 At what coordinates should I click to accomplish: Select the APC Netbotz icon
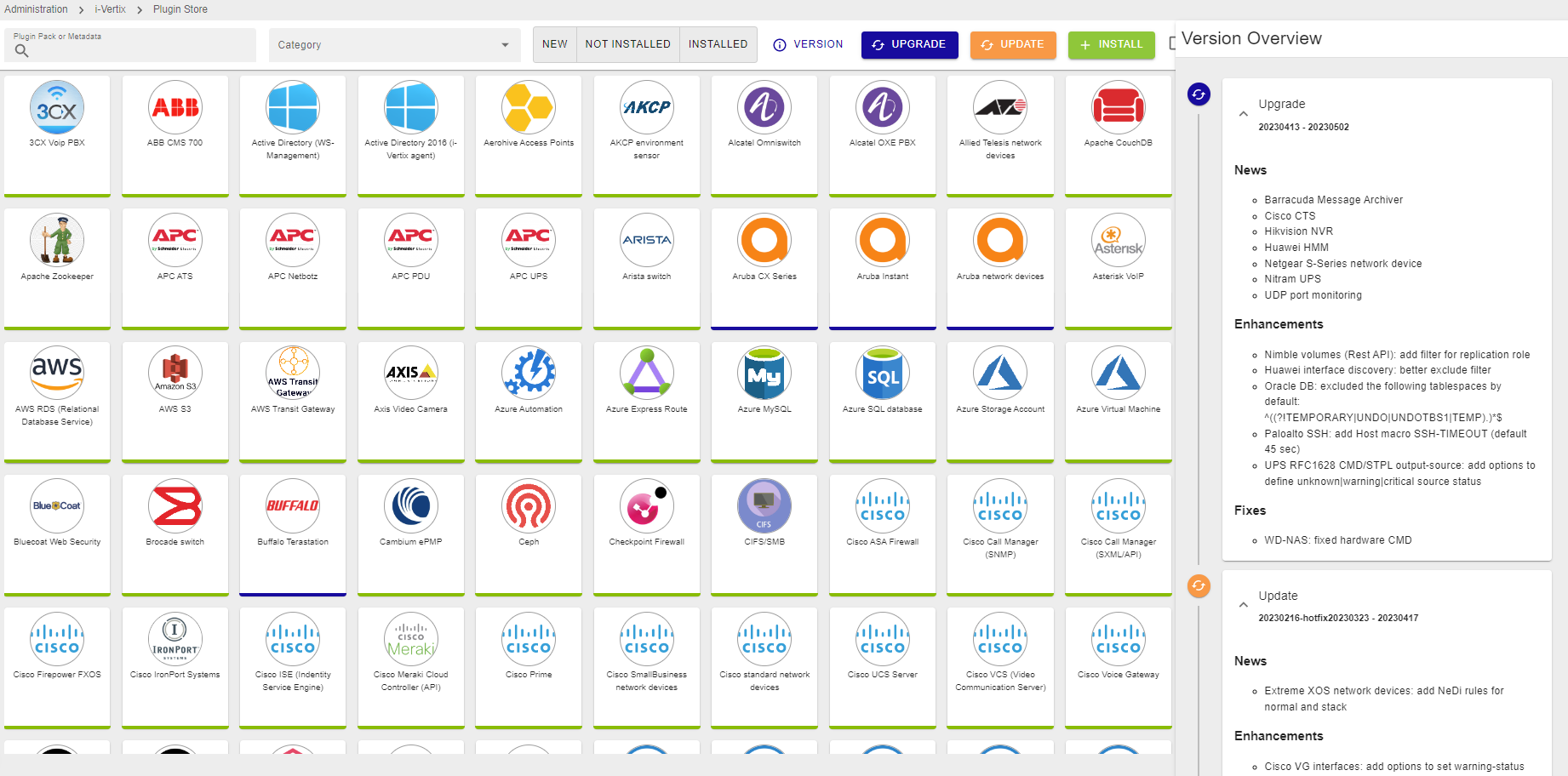tap(293, 240)
